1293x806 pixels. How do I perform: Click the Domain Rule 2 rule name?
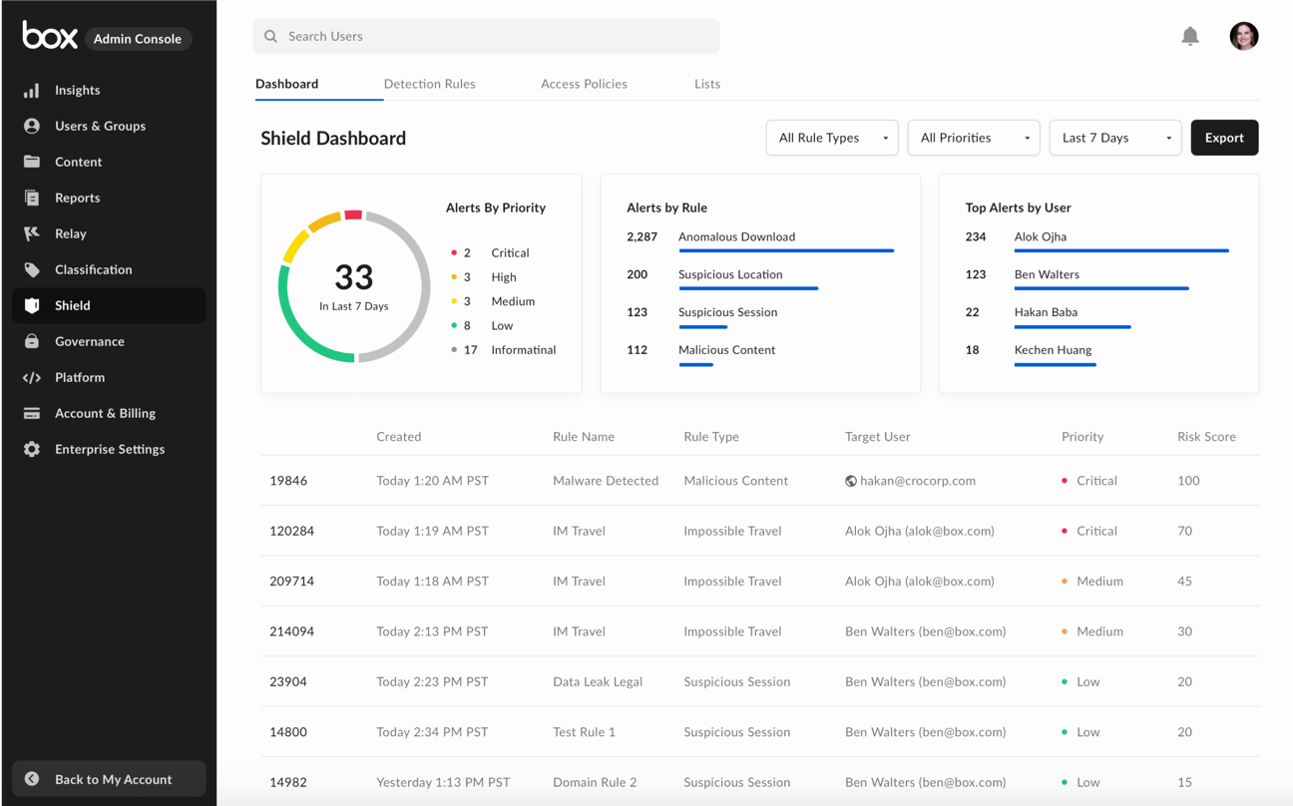point(595,782)
